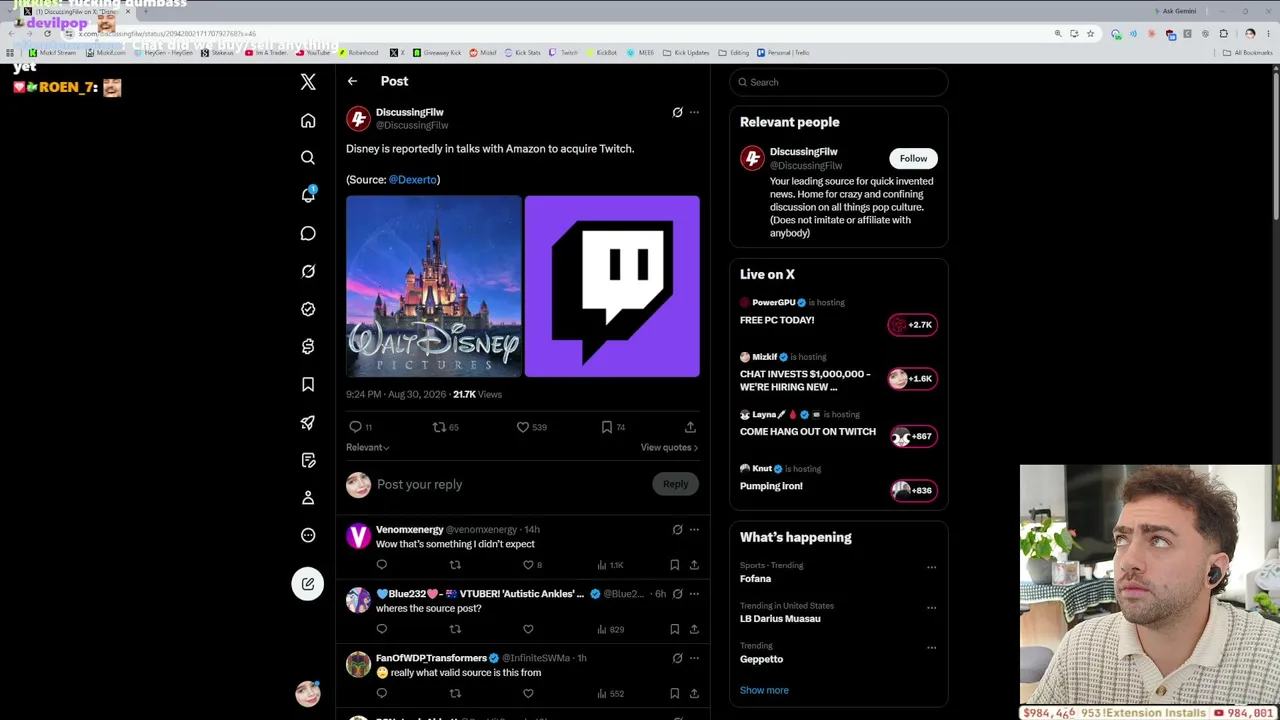The width and height of the screenshot is (1280, 720).
Task: Open Bookmarks from the sidebar
Action: 308,384
